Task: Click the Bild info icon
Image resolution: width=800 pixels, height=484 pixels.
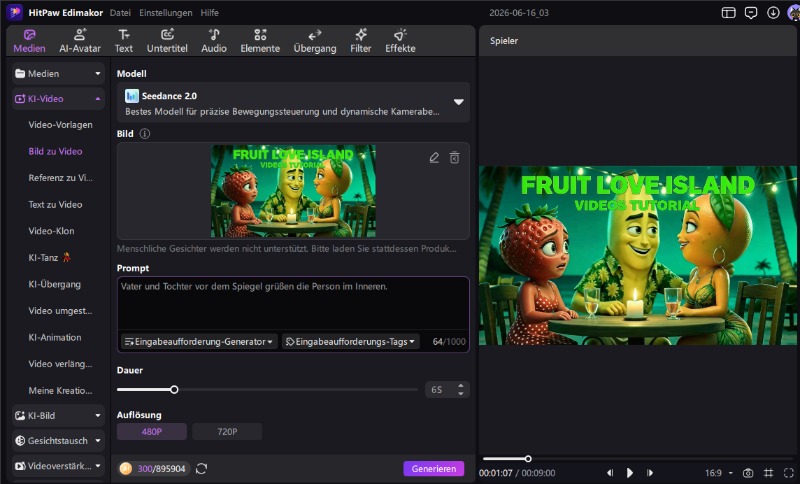Action: click(x=145, y=134)
